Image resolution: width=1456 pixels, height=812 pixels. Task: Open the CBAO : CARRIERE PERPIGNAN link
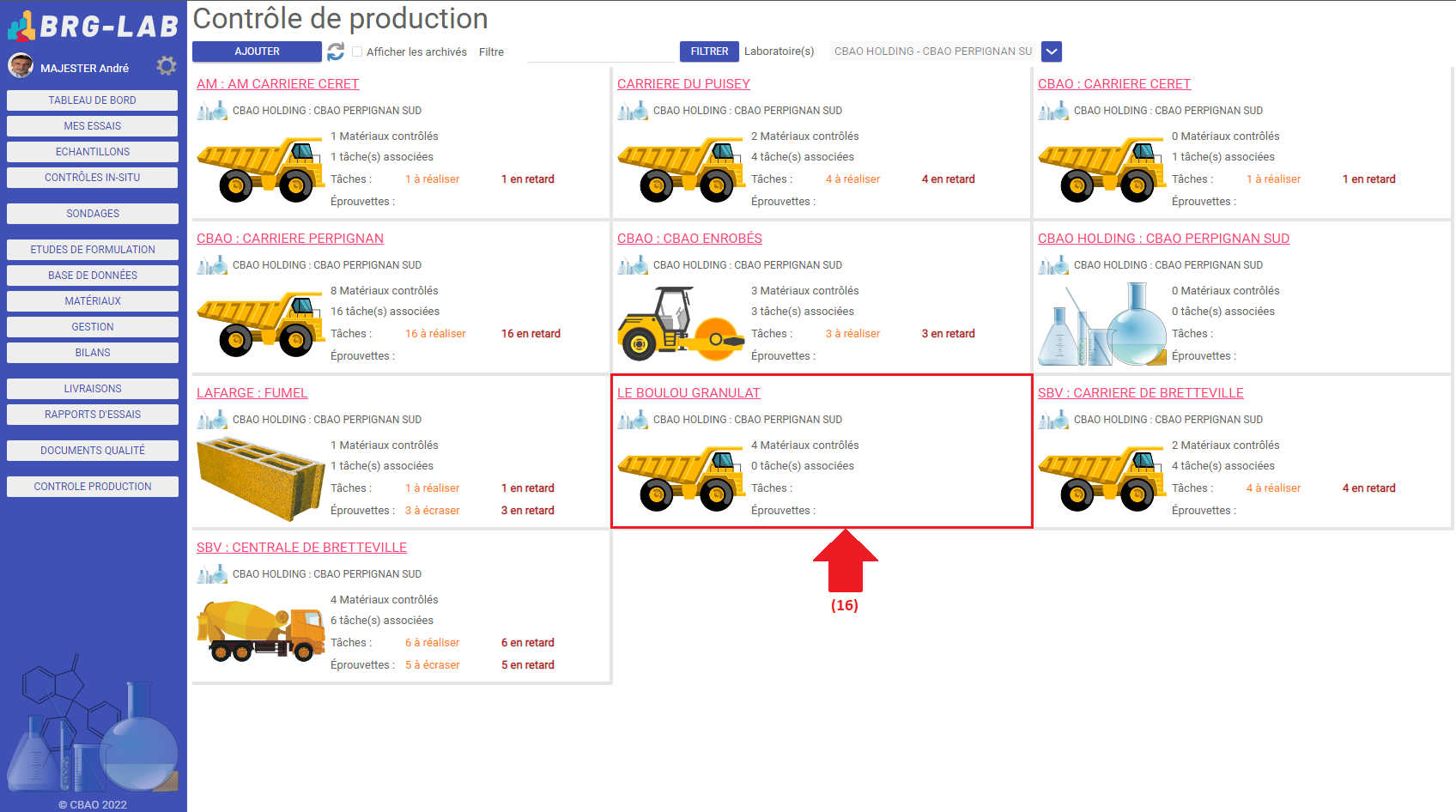[290, 239]
